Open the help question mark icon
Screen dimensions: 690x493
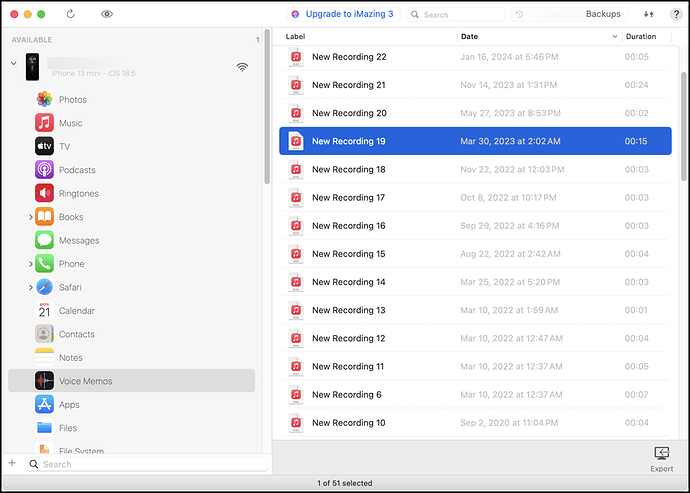pos(676,14)
